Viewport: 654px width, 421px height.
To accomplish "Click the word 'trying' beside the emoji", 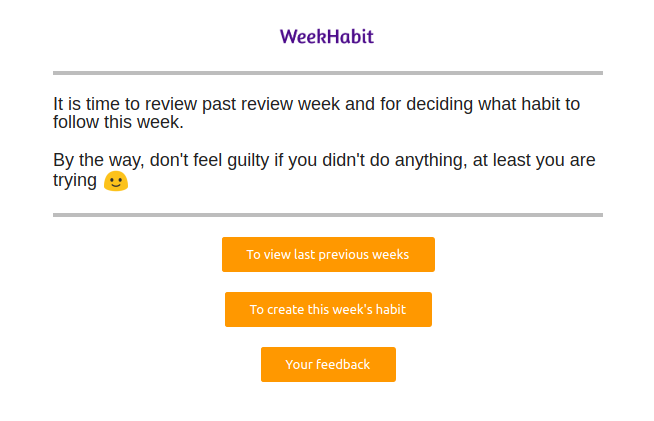I will (75, 181).
